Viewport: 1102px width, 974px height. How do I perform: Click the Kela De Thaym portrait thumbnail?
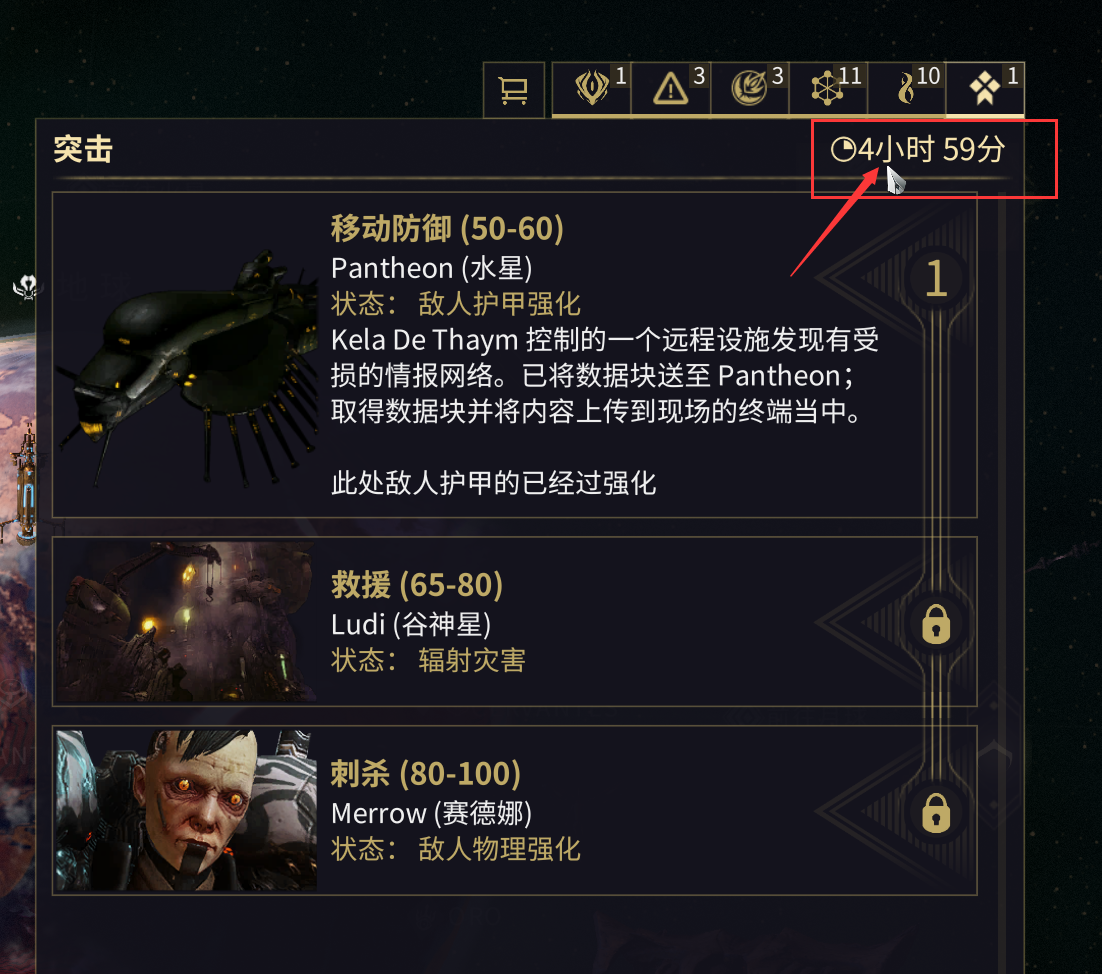tap(186, 810)
